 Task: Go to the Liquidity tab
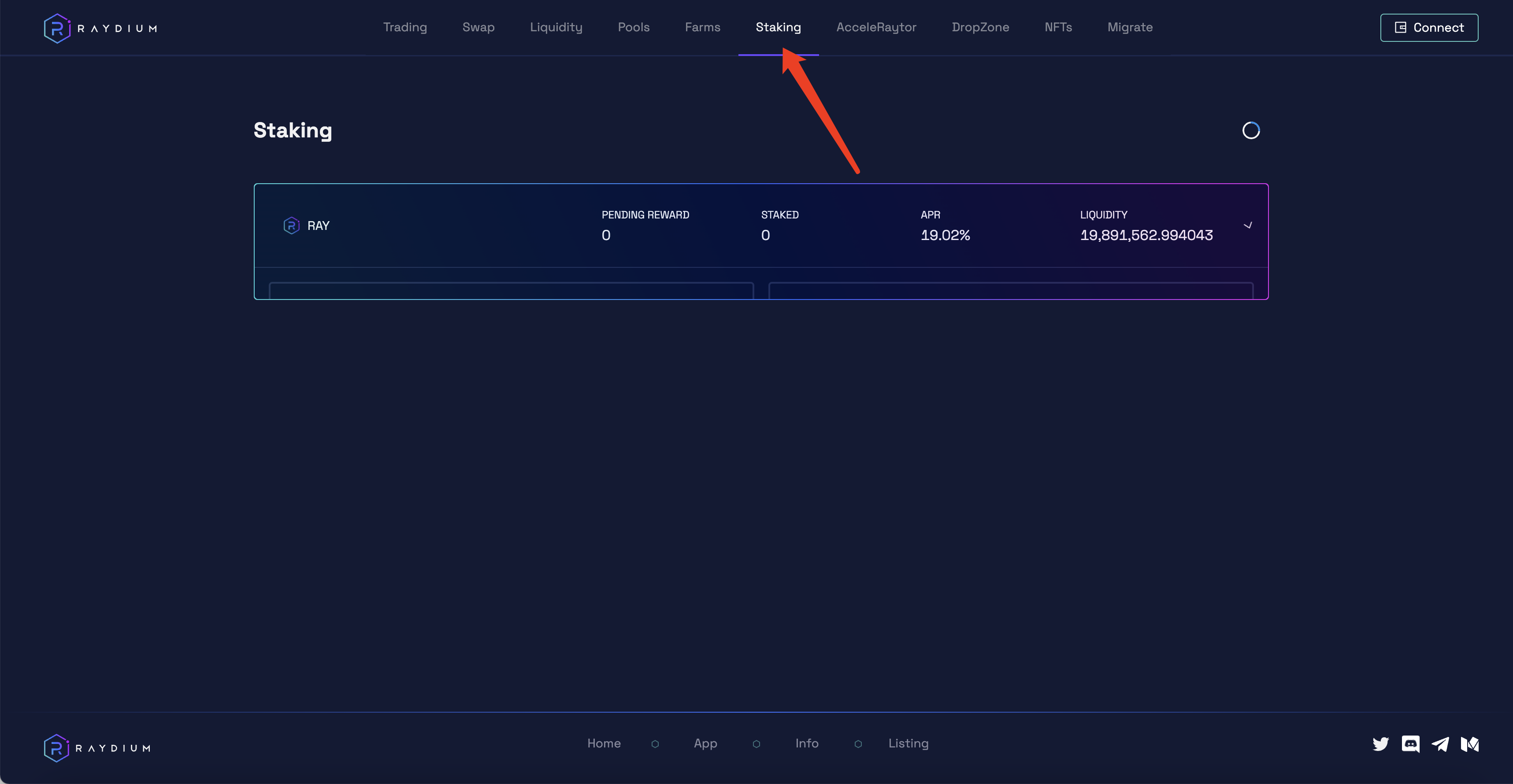(x=556, y=28)
